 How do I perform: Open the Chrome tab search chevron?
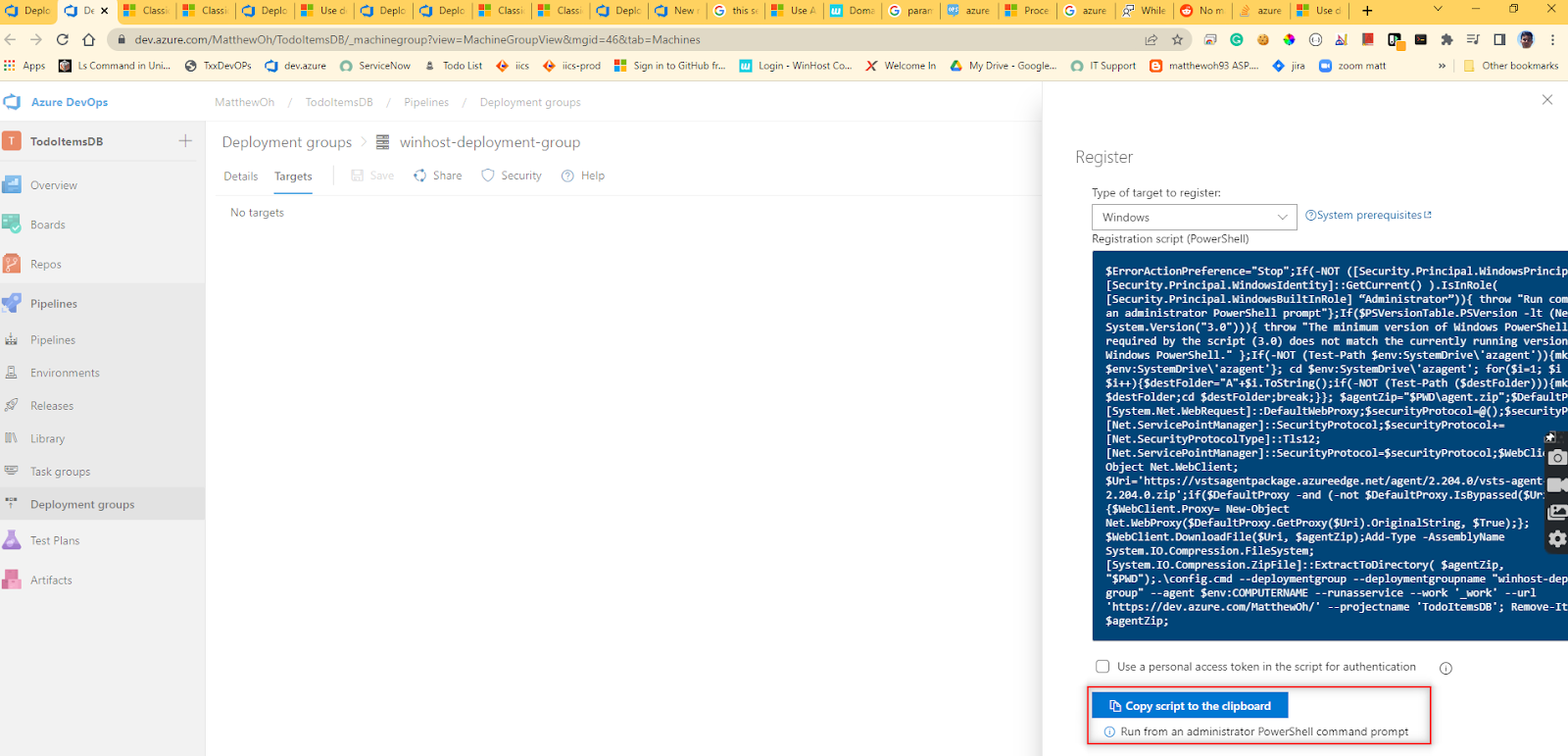1438,9
